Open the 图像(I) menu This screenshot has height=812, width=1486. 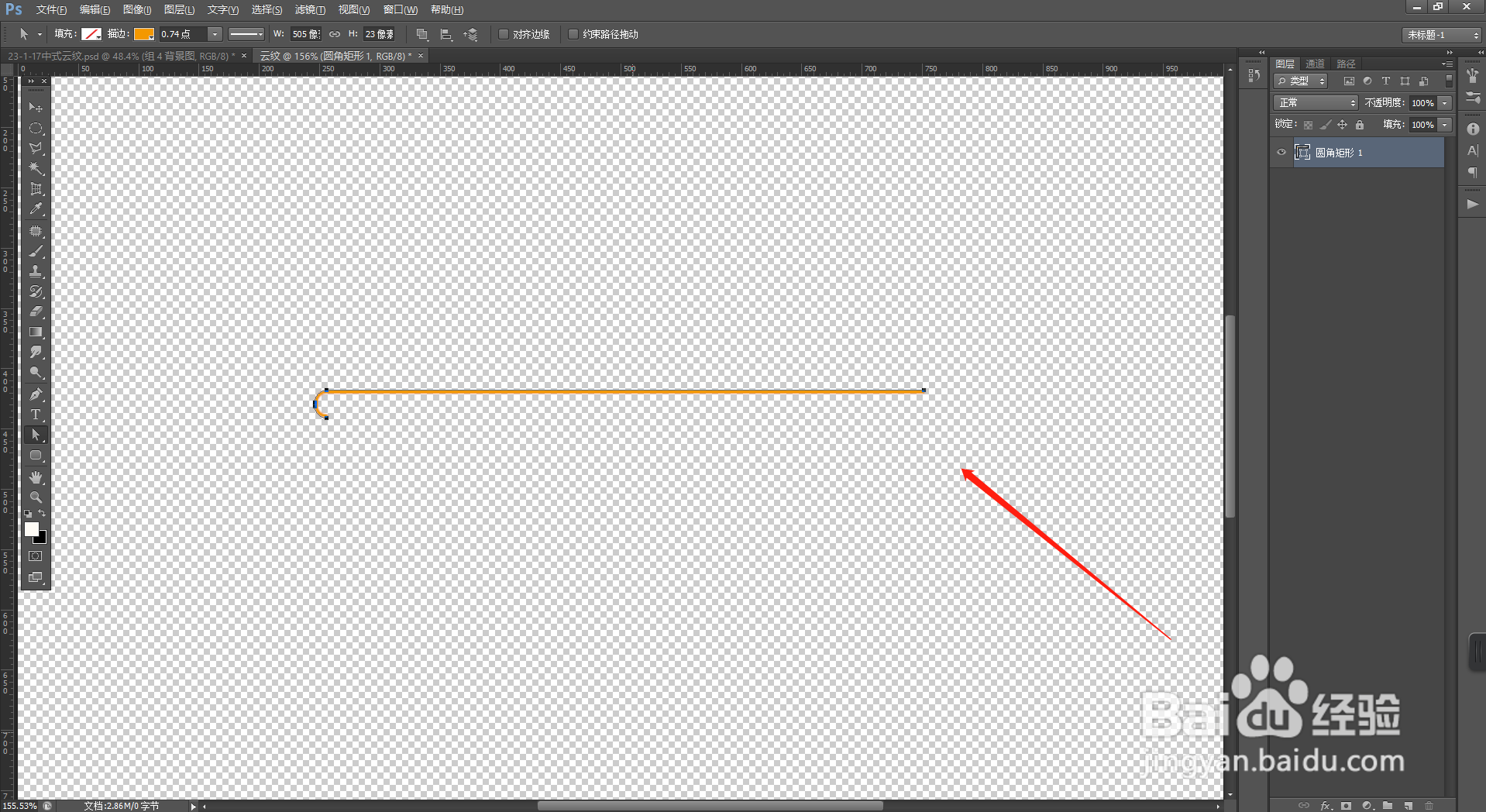(137, 10)
